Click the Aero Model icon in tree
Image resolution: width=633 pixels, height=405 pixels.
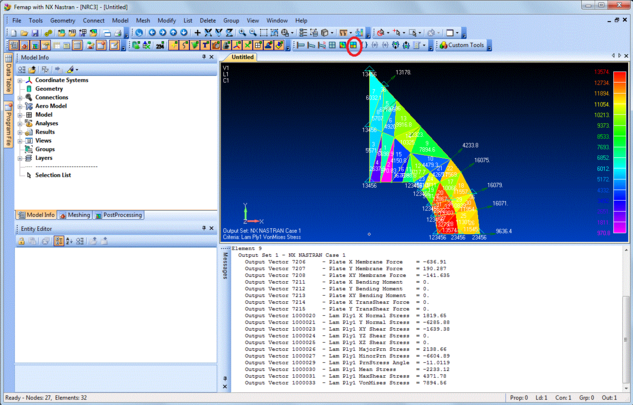[28, 106]
